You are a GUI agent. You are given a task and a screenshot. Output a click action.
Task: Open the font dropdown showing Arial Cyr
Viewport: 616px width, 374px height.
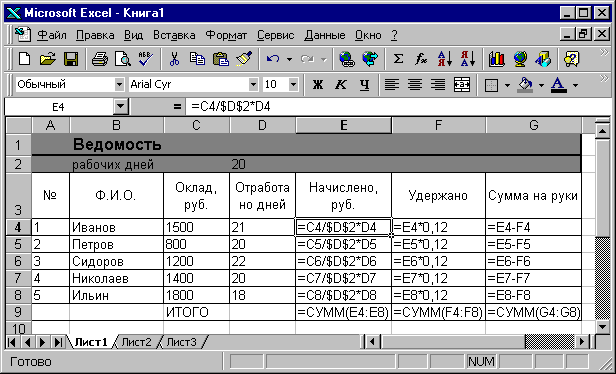pos(253,84)
